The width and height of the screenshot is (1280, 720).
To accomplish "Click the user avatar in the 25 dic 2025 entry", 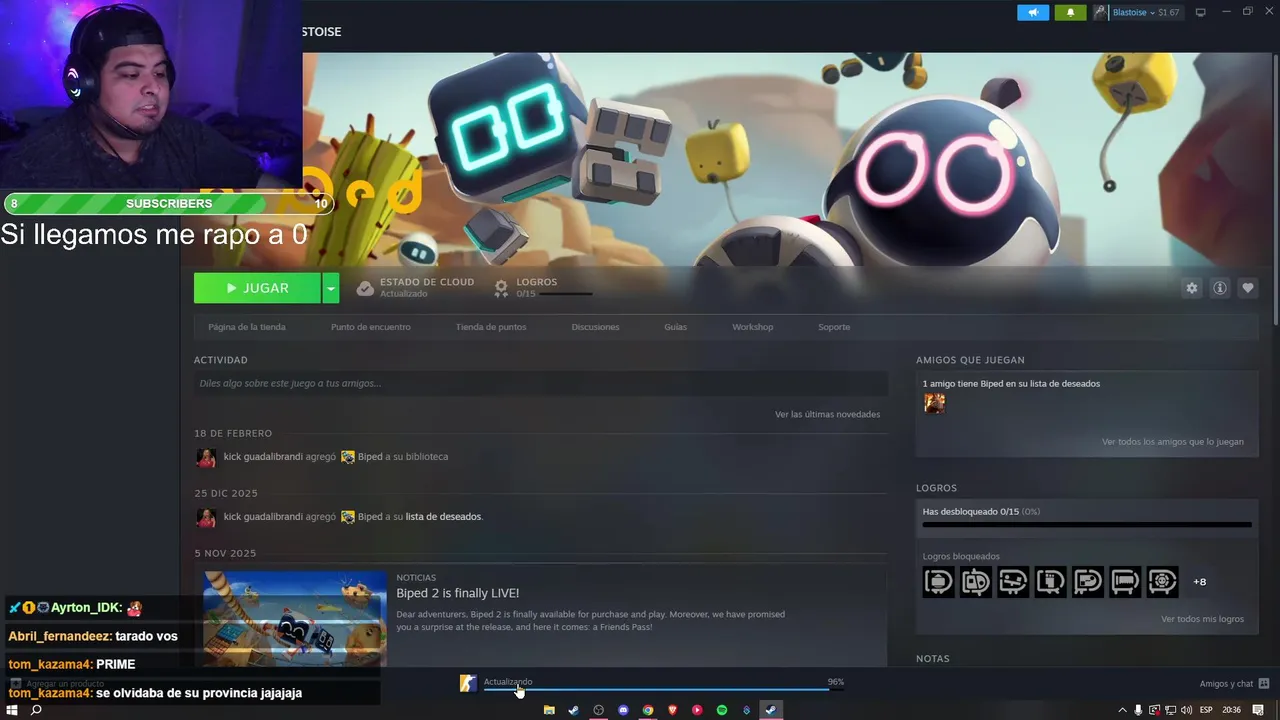I will click(206, 517).
